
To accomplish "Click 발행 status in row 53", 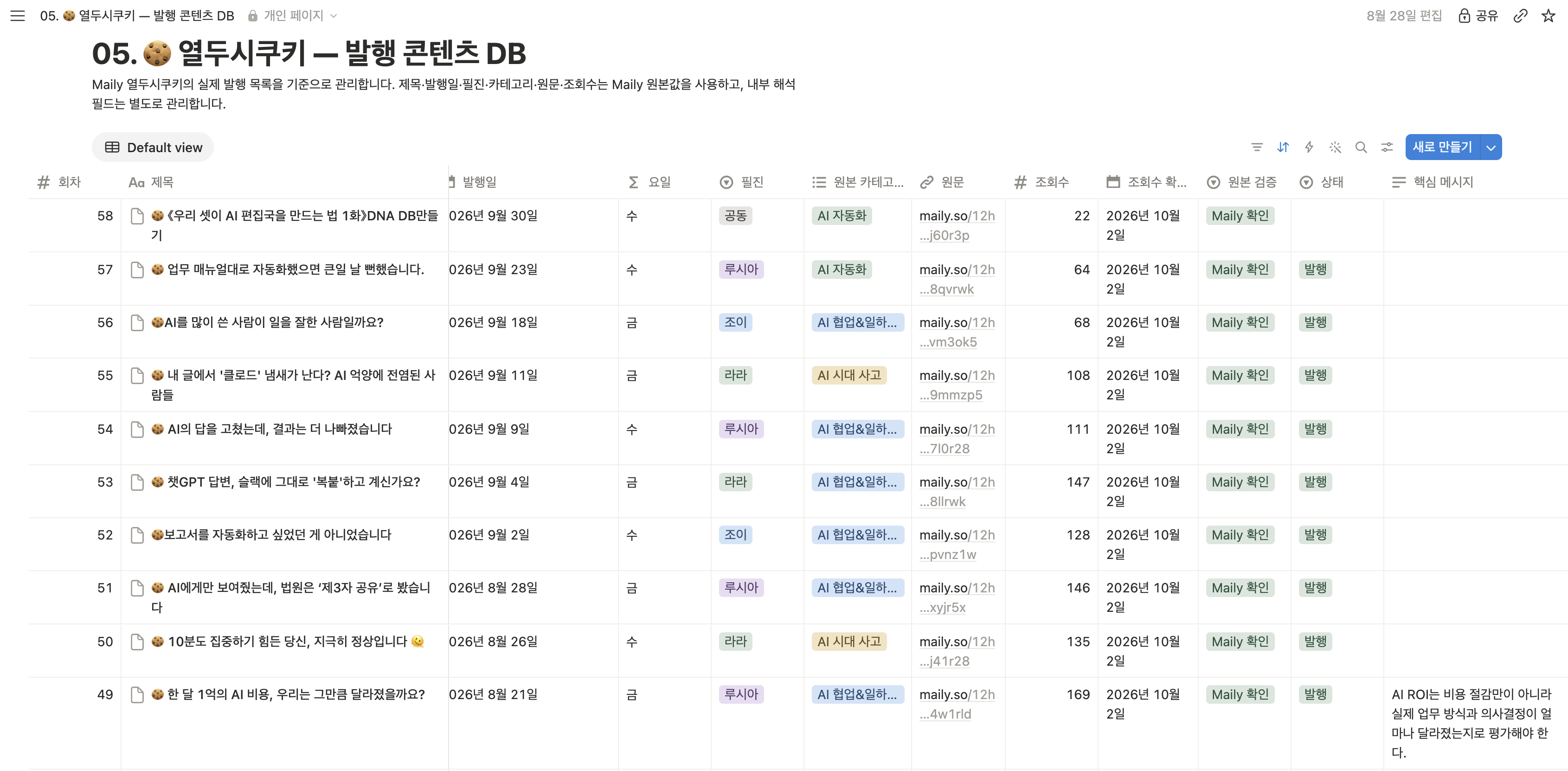I will [1315, 482].
